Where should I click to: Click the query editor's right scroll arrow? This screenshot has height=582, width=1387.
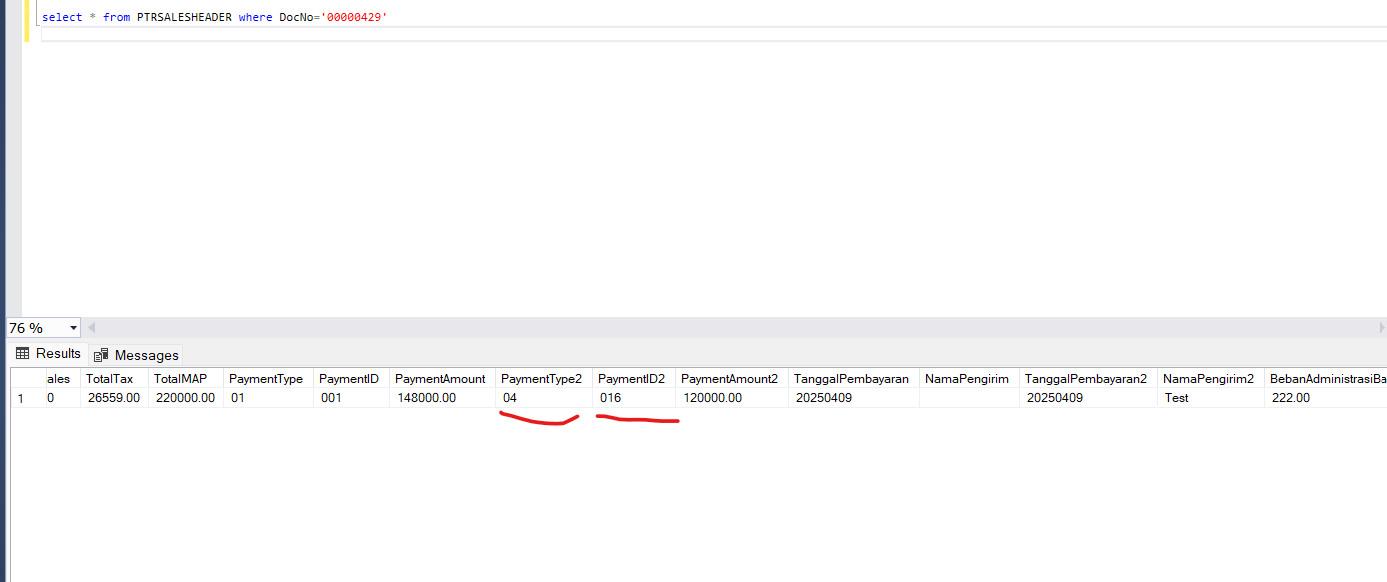click(x=1381, y=328)
